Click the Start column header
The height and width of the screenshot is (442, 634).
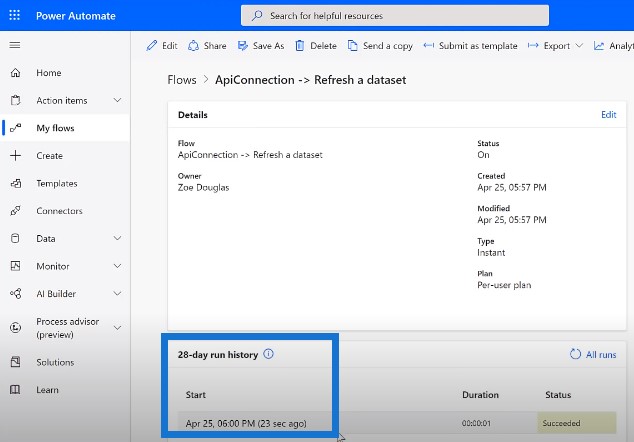[196, 395]
